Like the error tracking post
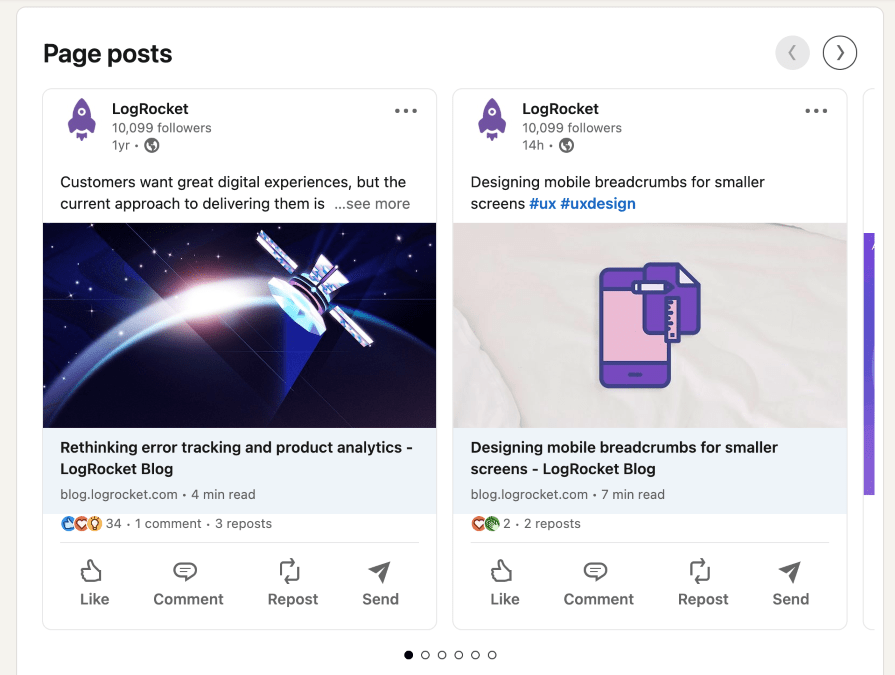Viewport: 895px width, 675px height. [x=94, y=583]
